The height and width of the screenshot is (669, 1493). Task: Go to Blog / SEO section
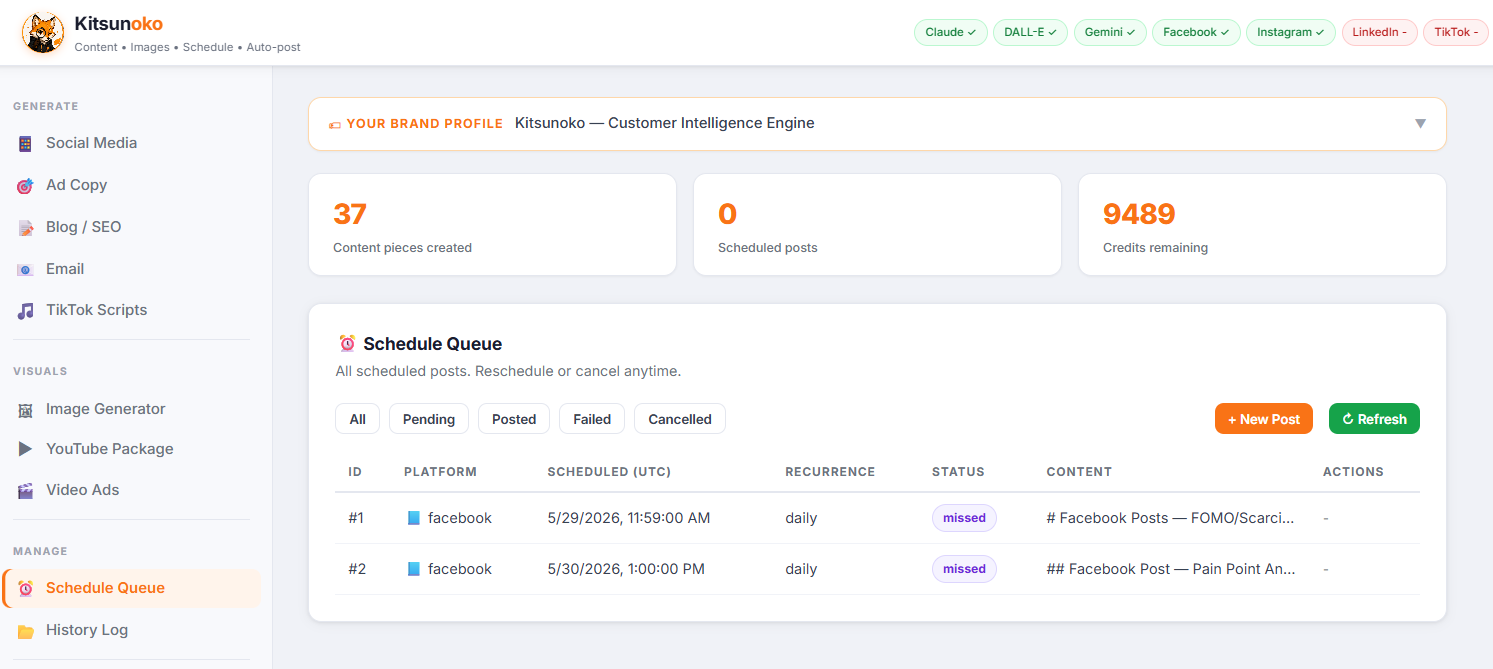[x=131, y=227]
